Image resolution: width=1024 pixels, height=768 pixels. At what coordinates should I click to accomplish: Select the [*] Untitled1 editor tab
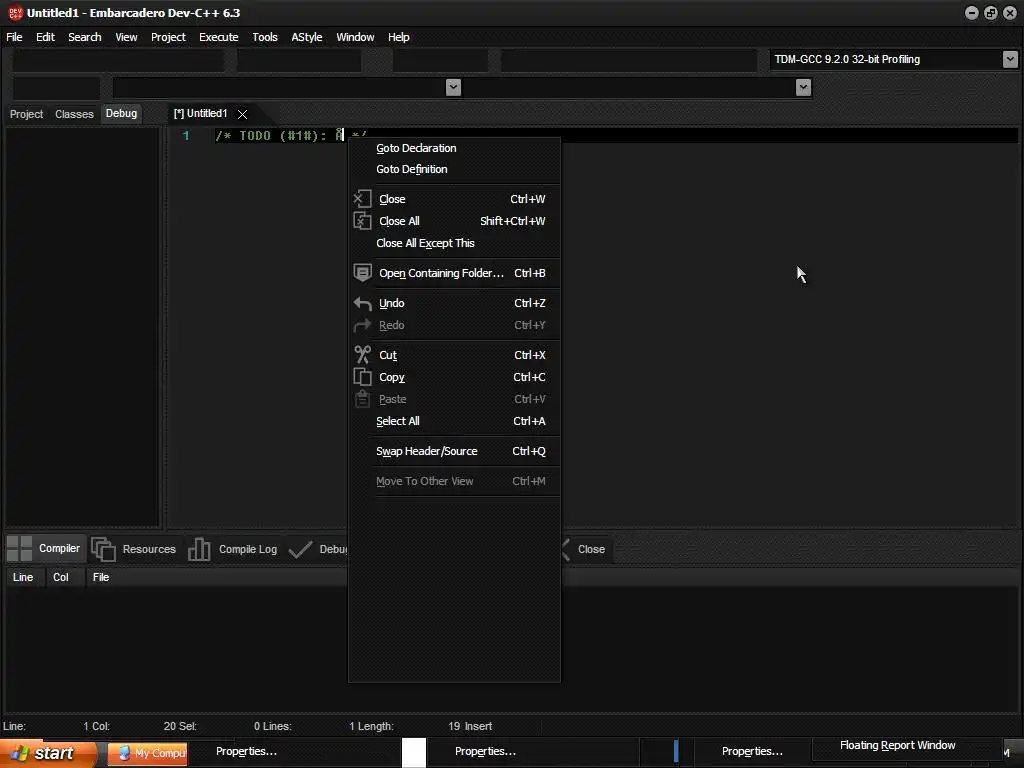200,114
